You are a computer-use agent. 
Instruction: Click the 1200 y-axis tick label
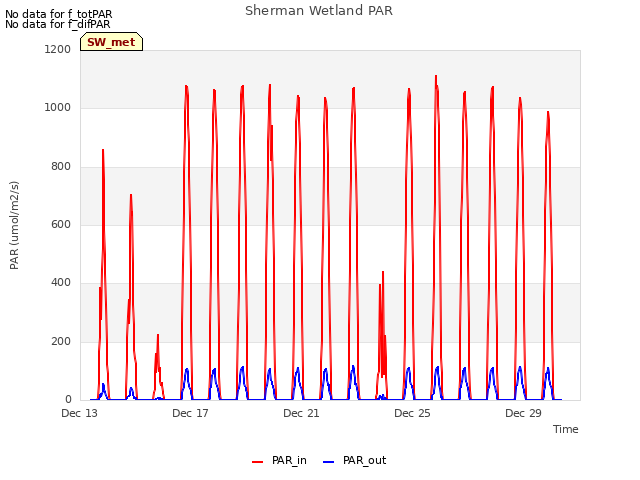(58, 49)
